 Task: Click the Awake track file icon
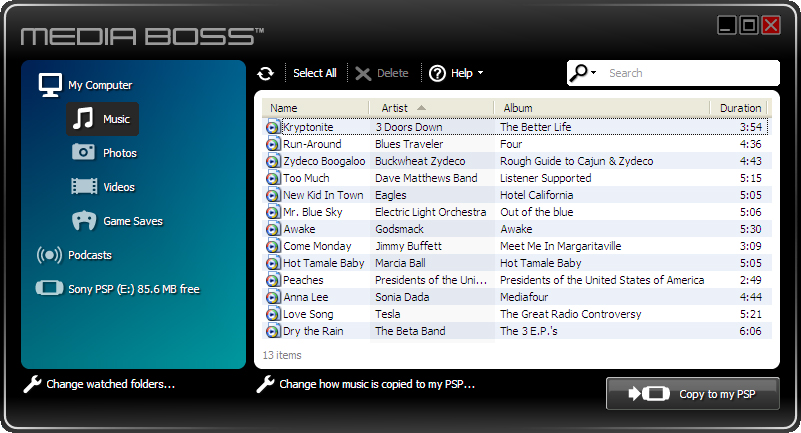tap(273, 229)
